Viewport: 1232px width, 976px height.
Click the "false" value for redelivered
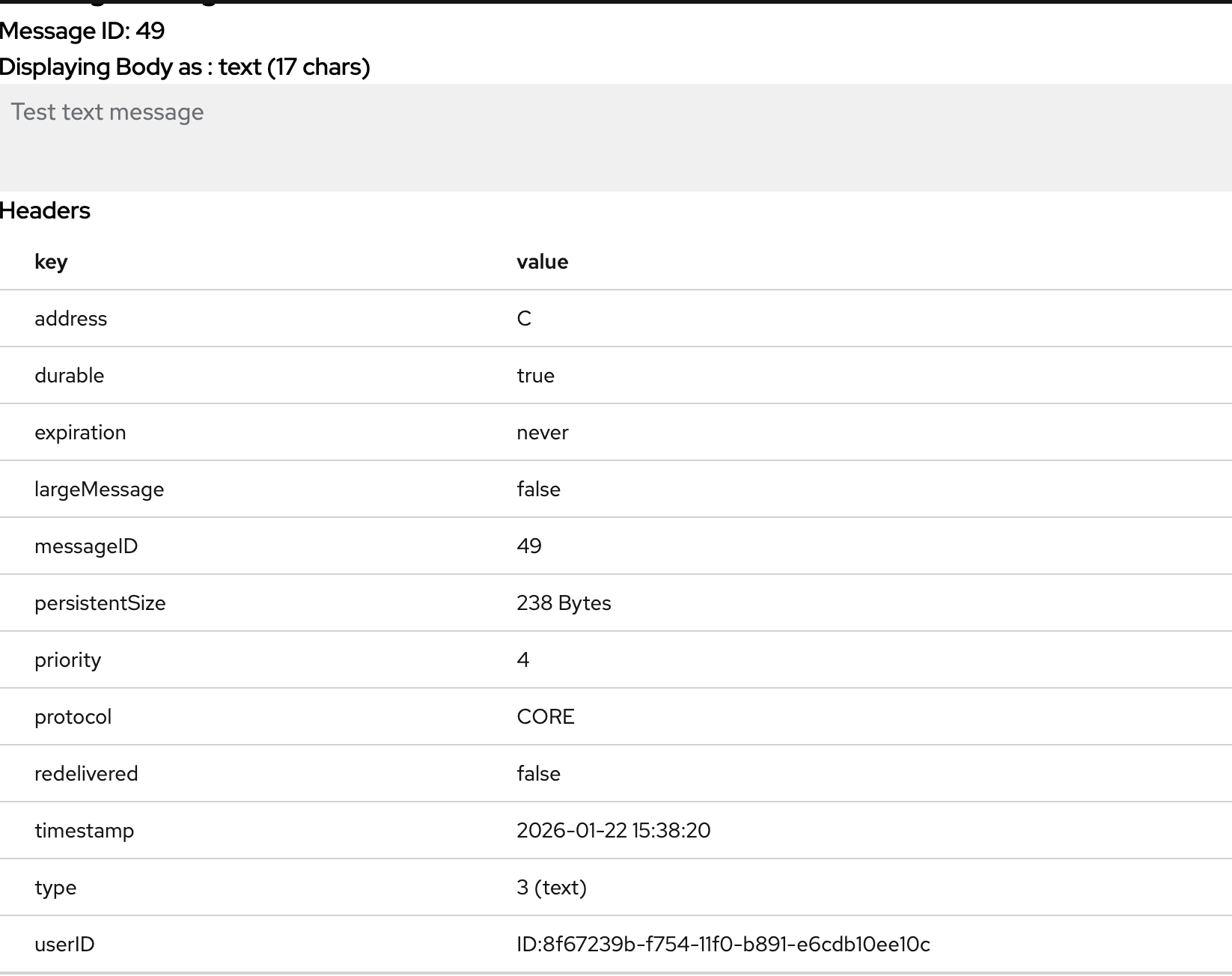tap(538, 774)
